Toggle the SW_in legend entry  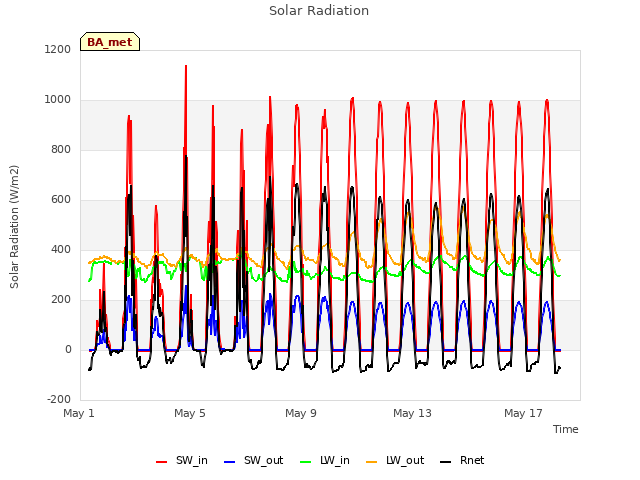click(182, 461)
